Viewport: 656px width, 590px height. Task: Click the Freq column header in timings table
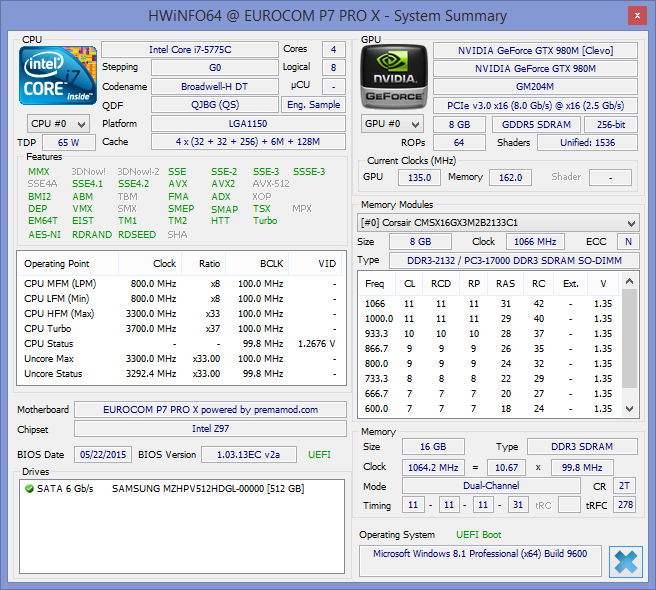click(375, 284)
